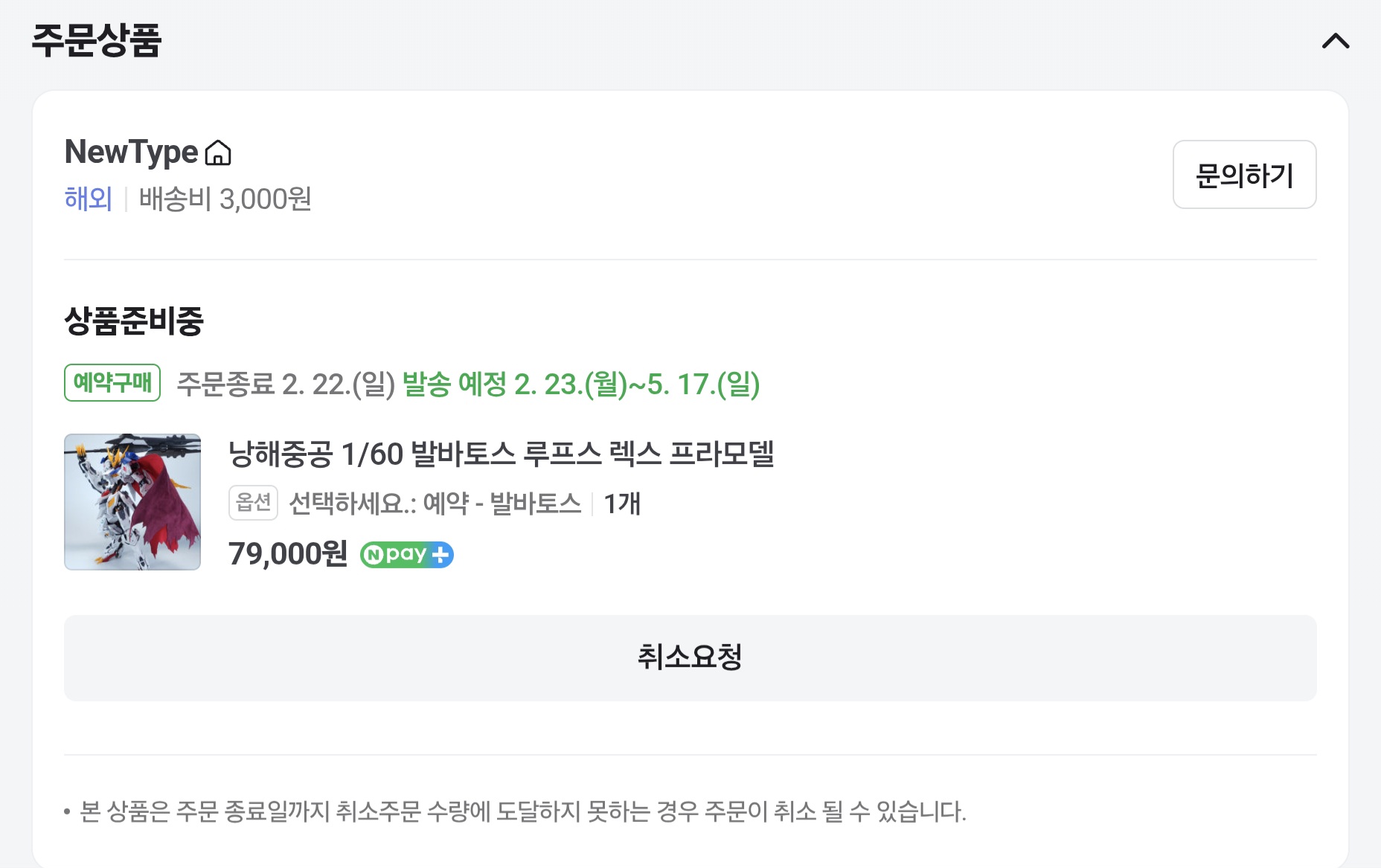Click the option text 예약 - 발바토스
The width and height of the screenshot is (1381, 868).
[x=435, y=504]
